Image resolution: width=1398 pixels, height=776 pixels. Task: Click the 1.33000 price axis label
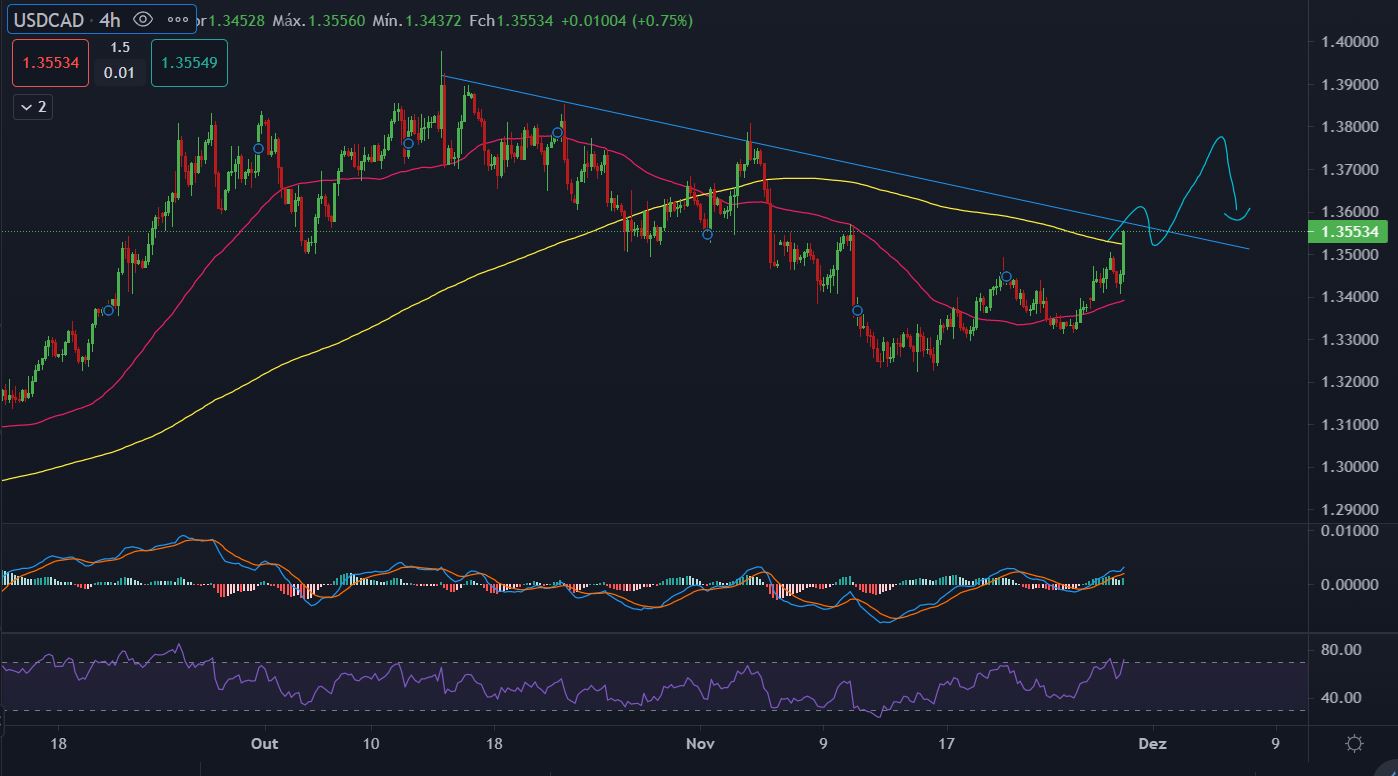click(x=1350, y=339)
